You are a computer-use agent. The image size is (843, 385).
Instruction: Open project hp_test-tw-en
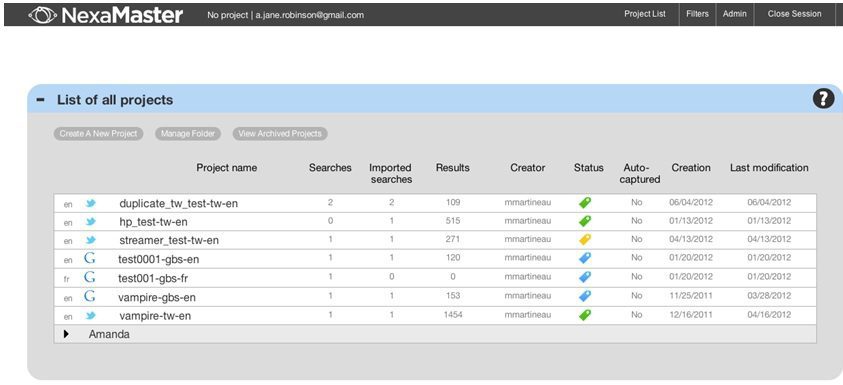[153, 222]
